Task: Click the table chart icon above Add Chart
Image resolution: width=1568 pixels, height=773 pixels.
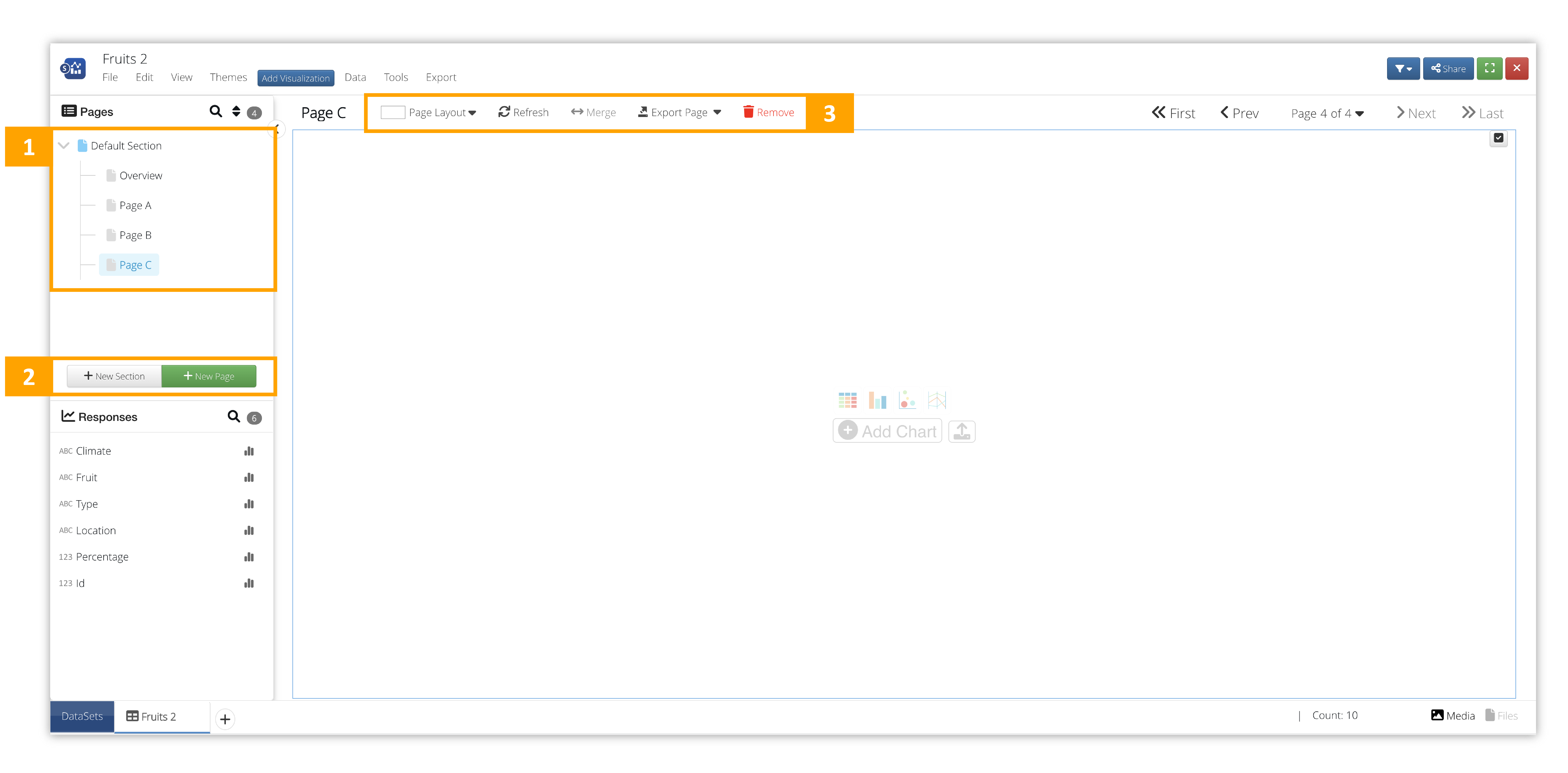Action: coord(847,400)
